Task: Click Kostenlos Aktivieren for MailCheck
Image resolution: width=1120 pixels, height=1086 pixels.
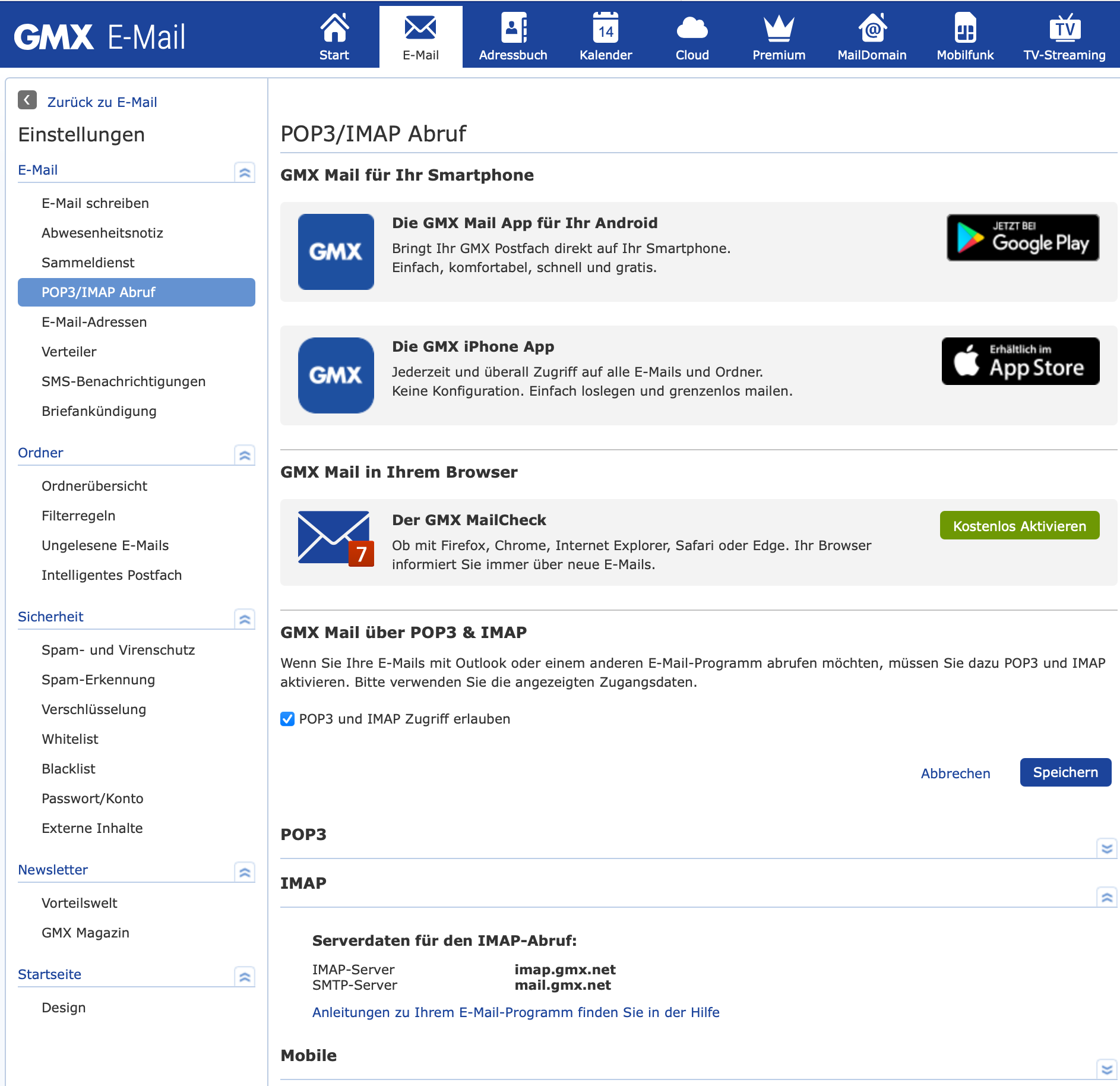Action: [x=1019, y=526]
